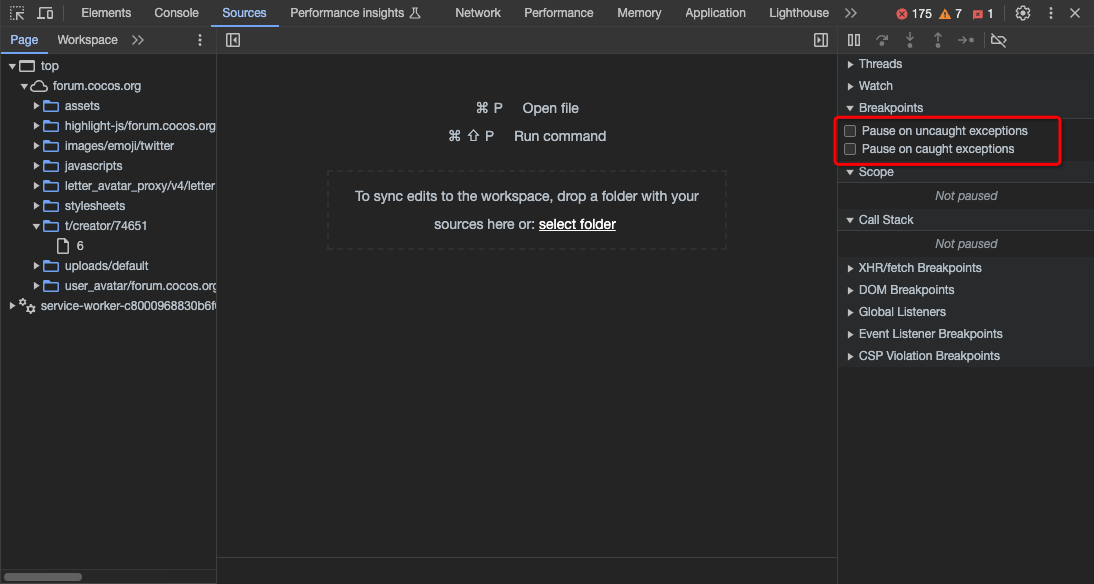This screenshot has height=584, width=1094.
Task: Click the file icon named 6
Action: (63, 246)
